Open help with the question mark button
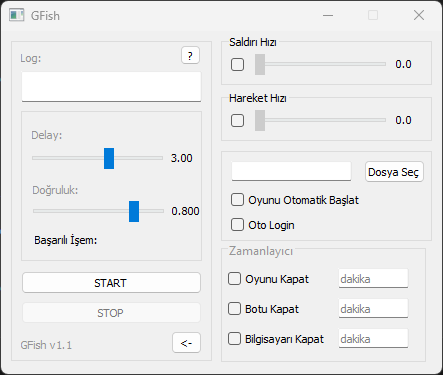 pos(190,55)
